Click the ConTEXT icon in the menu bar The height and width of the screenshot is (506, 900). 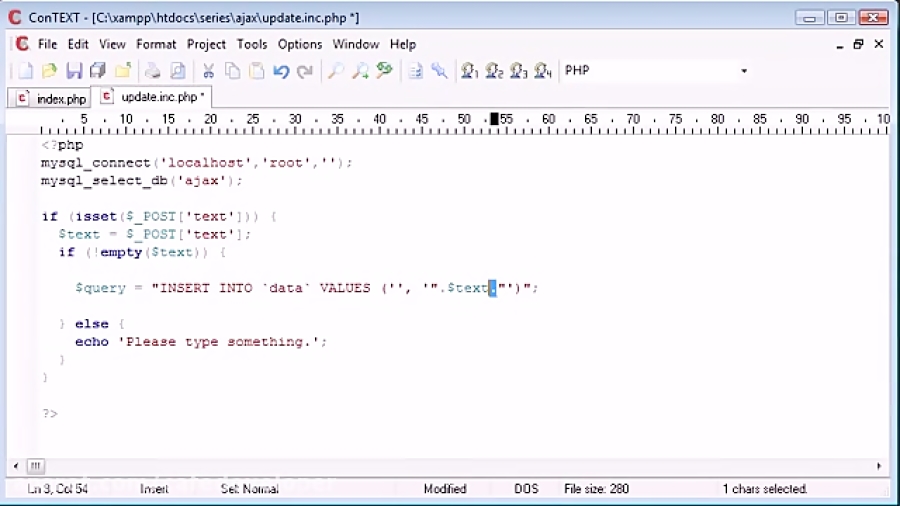[x=22, y=44]
